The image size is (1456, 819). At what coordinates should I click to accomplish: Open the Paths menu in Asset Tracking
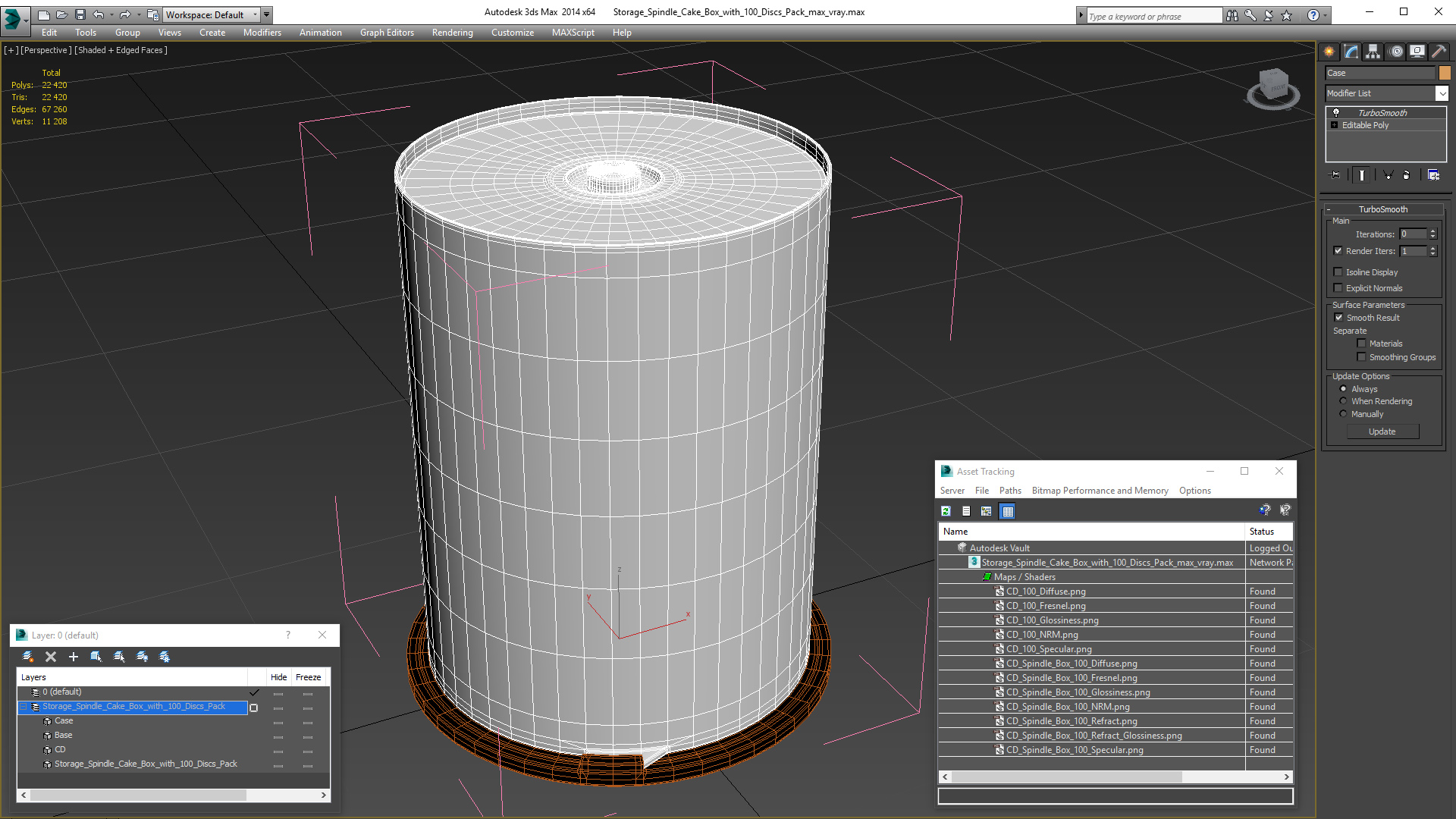tap(1010, 491)
